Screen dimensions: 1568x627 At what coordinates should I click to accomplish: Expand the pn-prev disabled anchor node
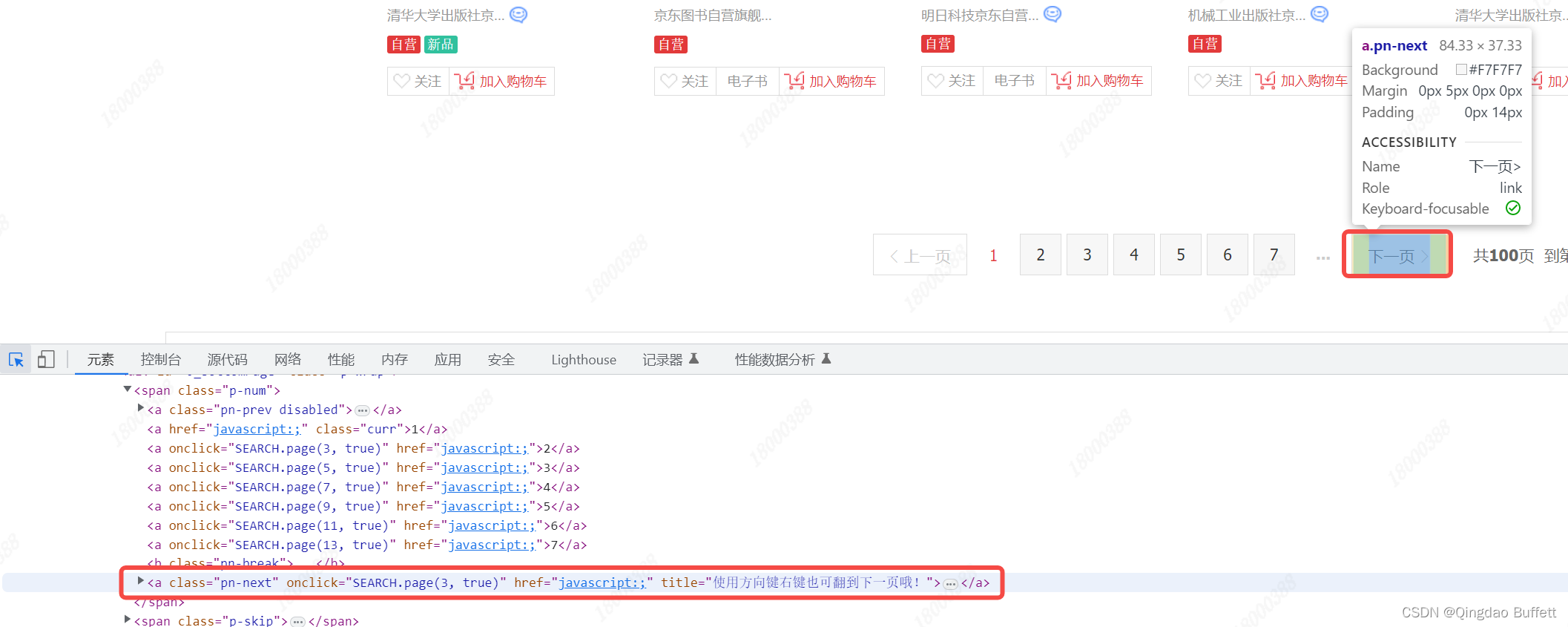tap(141, 407)
